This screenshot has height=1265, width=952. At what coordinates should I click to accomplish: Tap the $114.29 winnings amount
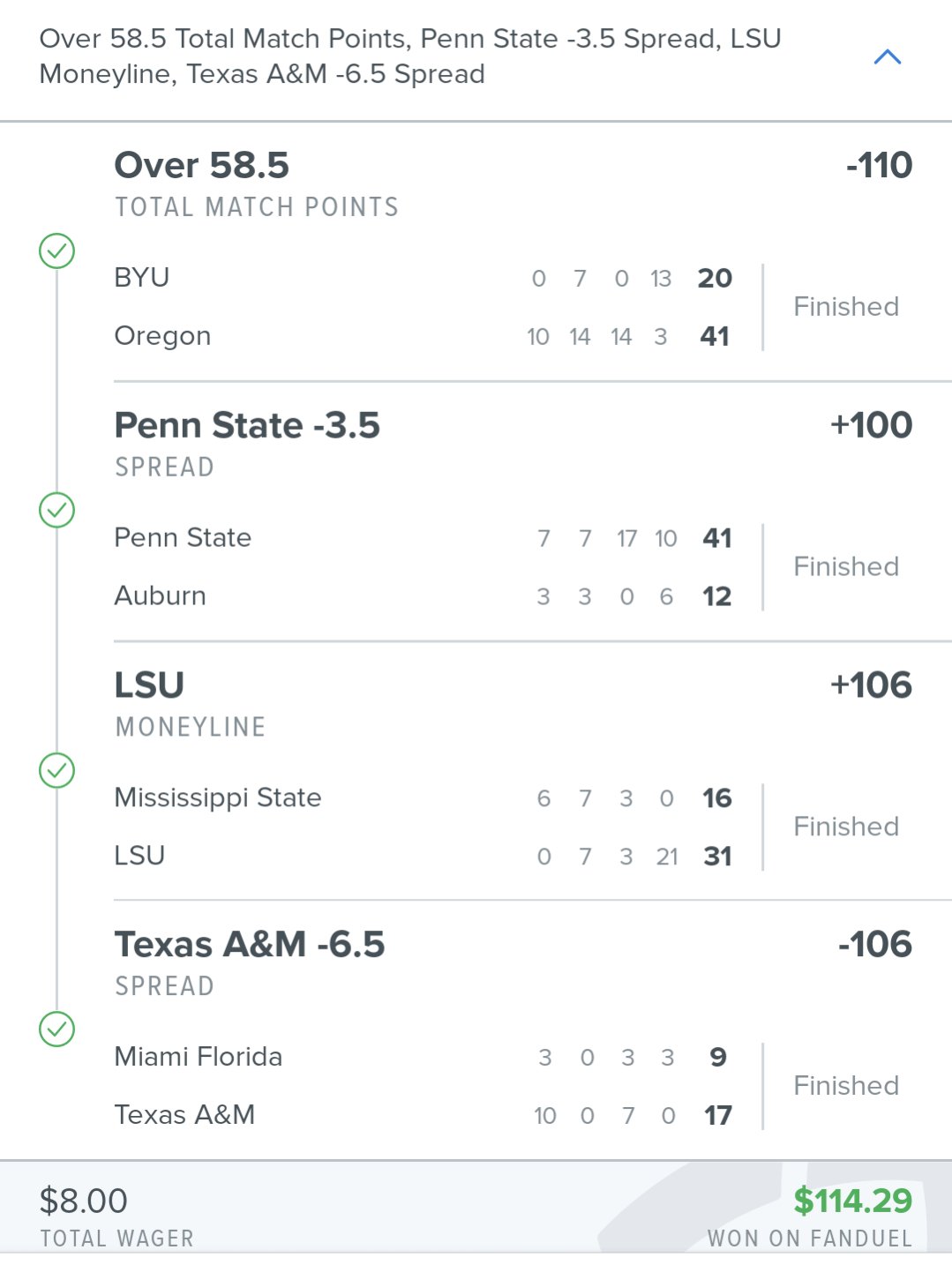coord(852,1201)
